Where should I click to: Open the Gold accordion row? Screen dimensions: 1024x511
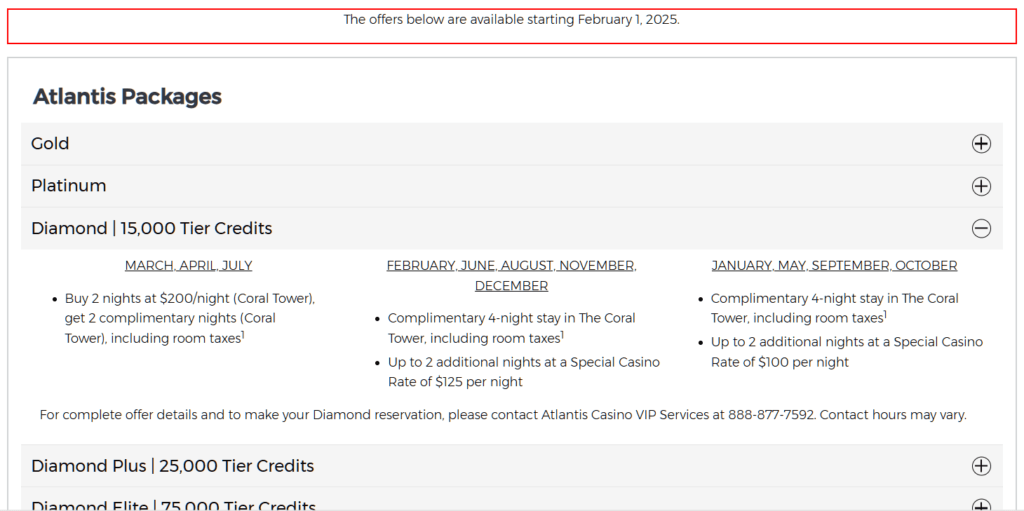coord(512,144)
